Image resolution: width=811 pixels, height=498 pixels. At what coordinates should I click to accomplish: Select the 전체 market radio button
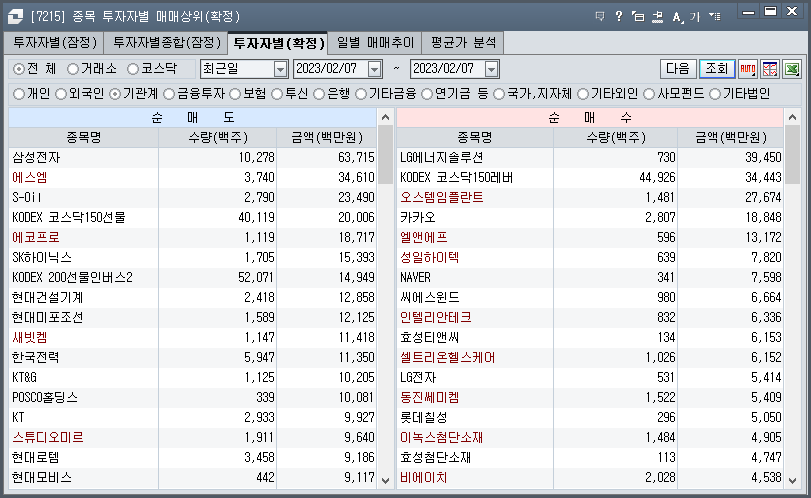[x=19, y=69]
